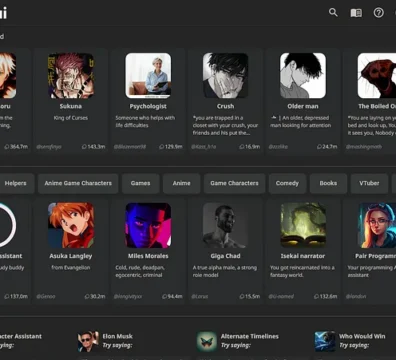Open the Older man character avatar
Viewport: 396px width, 360px height.
[x=303, y=76]
